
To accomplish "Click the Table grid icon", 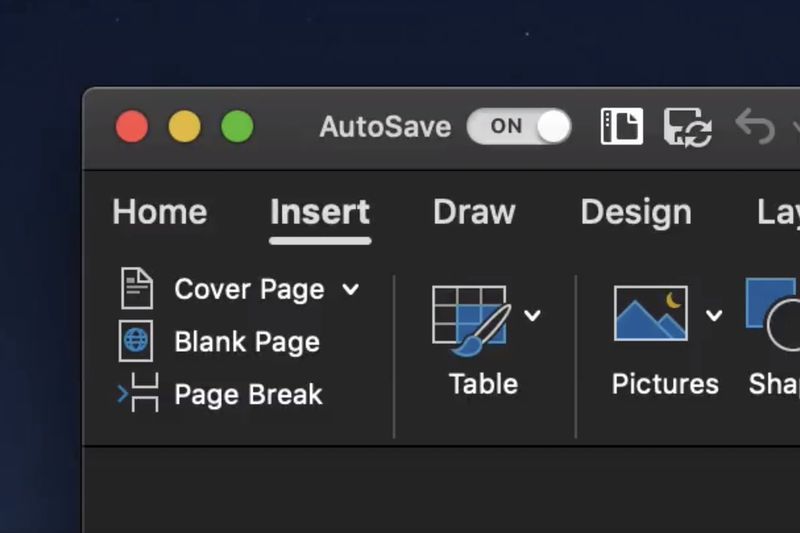I will pyautogui.click(x=469, y=317).
